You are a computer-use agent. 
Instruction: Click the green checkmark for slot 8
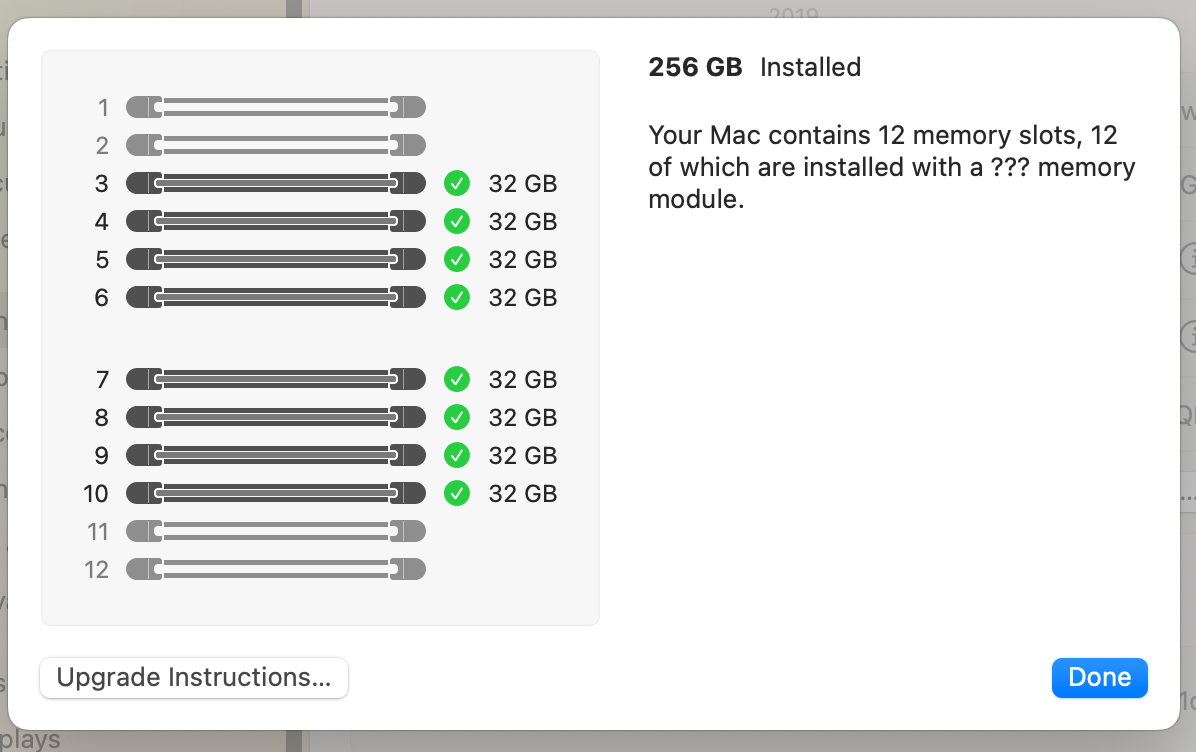tap(457, 417)
